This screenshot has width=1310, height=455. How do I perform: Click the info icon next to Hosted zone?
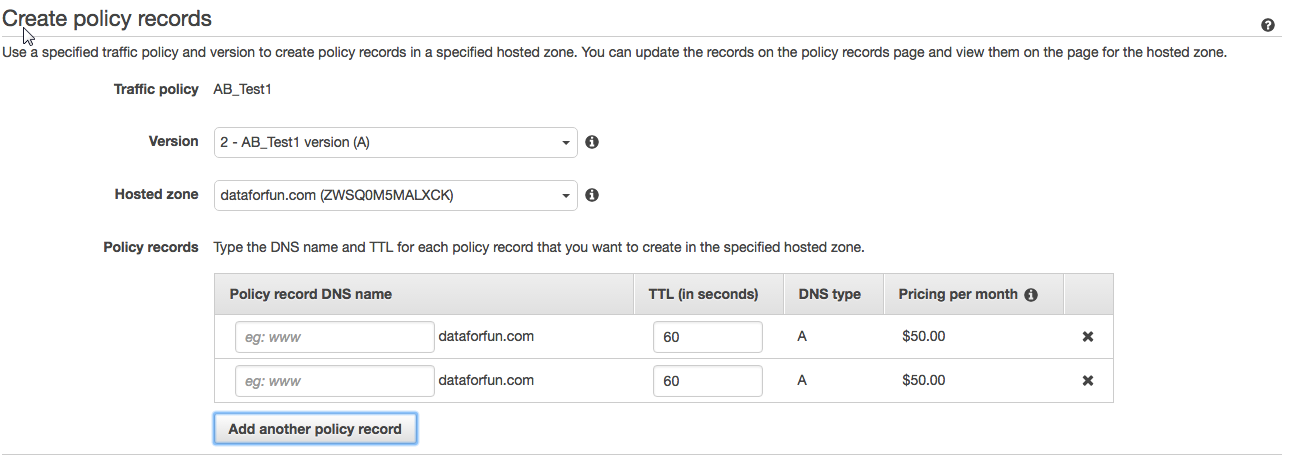pyautogui.click(x=592, y=195)
